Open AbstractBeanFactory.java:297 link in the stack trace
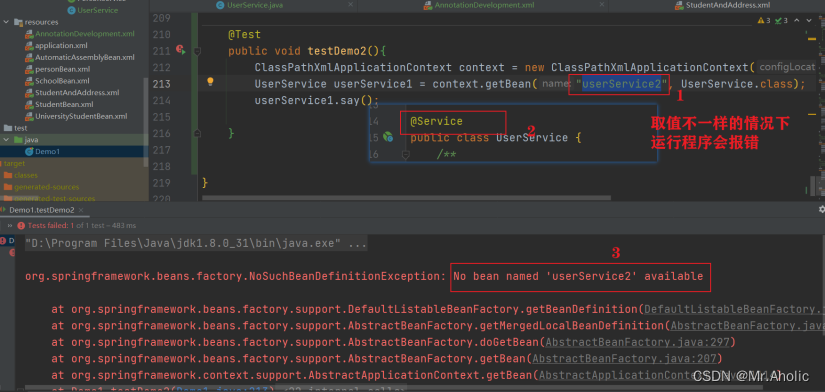 [638, 343]
